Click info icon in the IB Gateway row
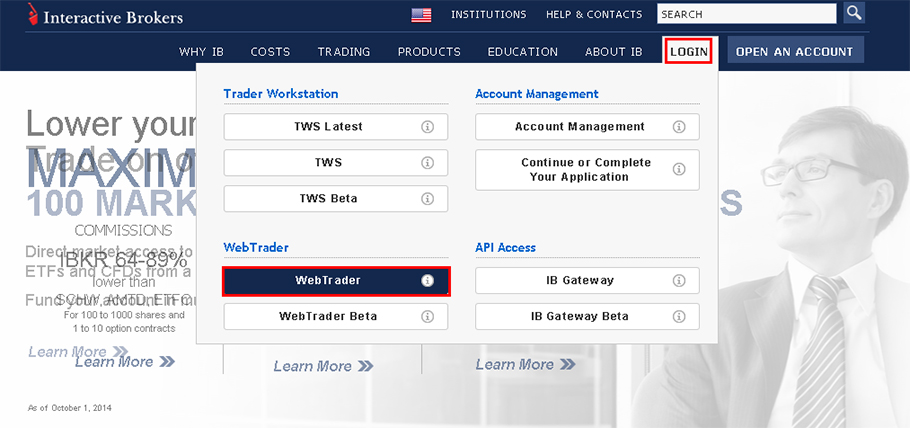This screenshot has width=910, height=428. tap(679, 280)
